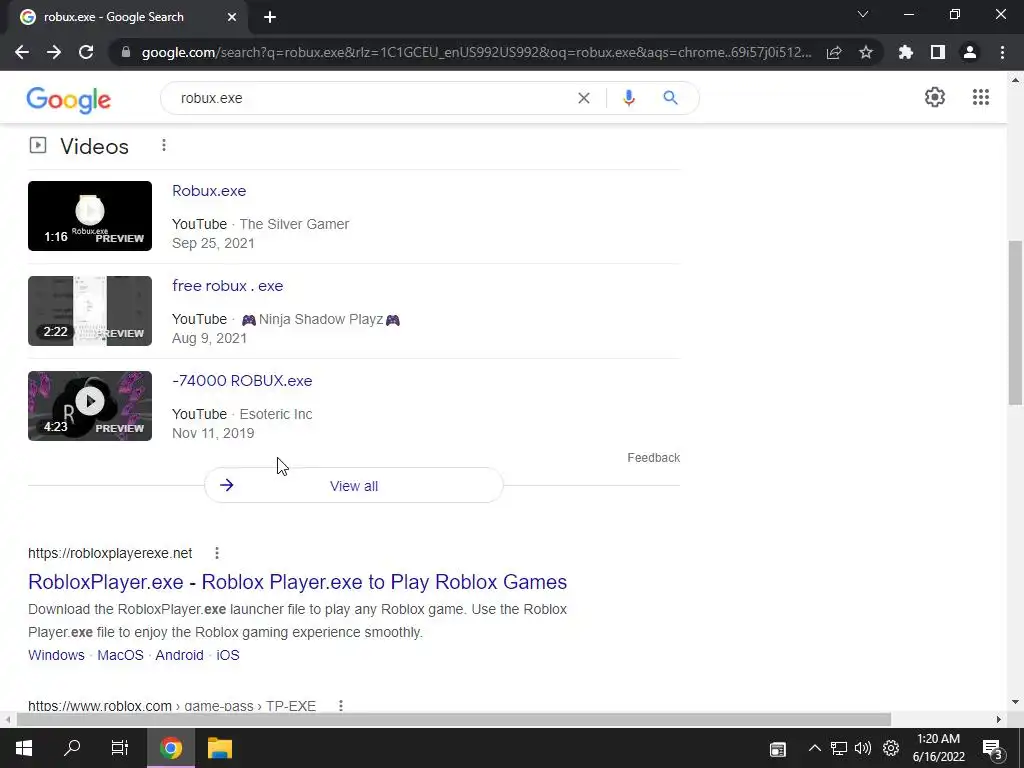1024x768 pixels.
Task: Click The Silver Gamer channel text
Action: coord(294,224)
